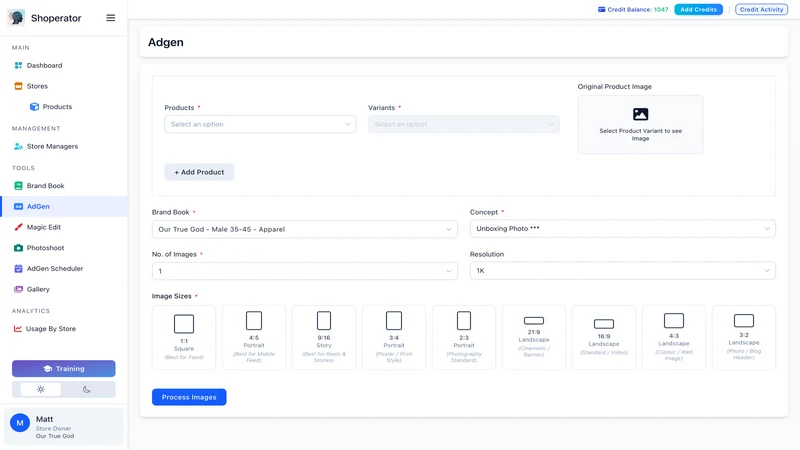Click the Magic Edit brush icon
Viewport: 800px width, 450px height.
click(x=18, y=227)
